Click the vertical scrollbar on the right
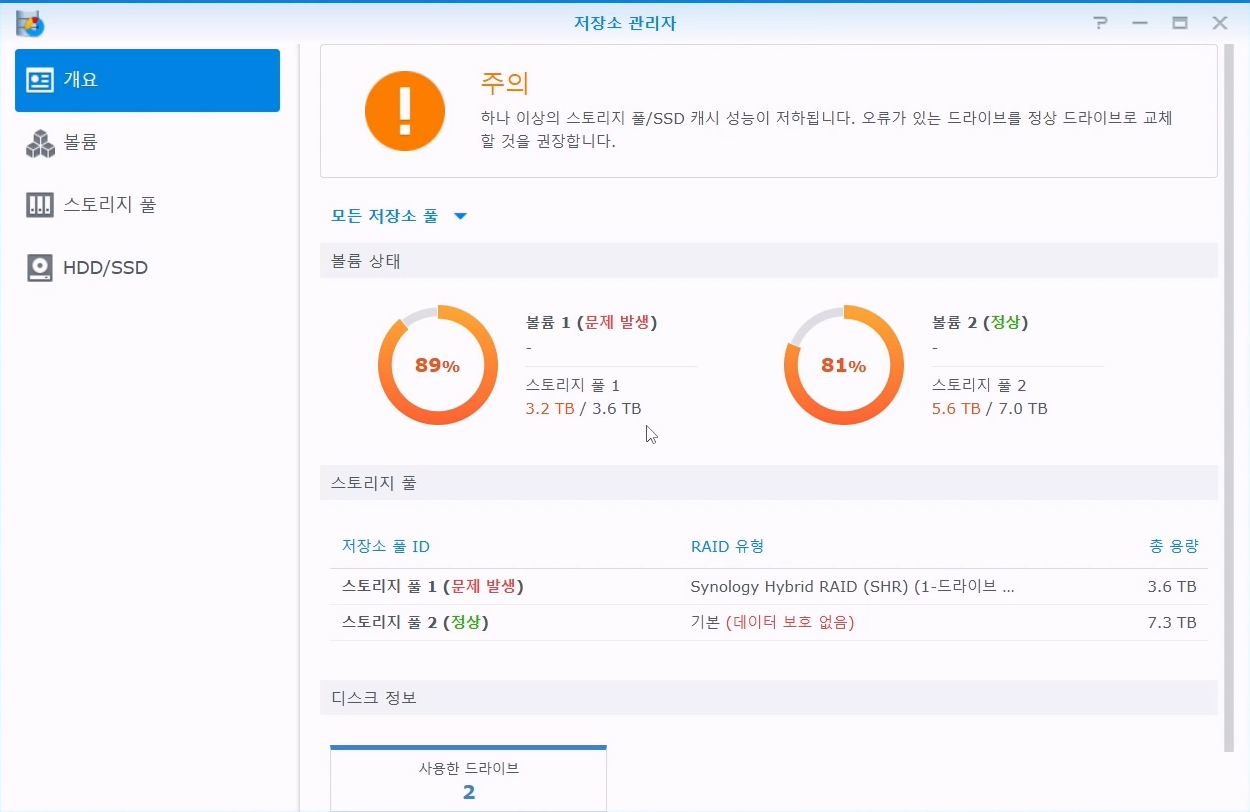Viewport: 1250px width, 812px height. 1229,400
